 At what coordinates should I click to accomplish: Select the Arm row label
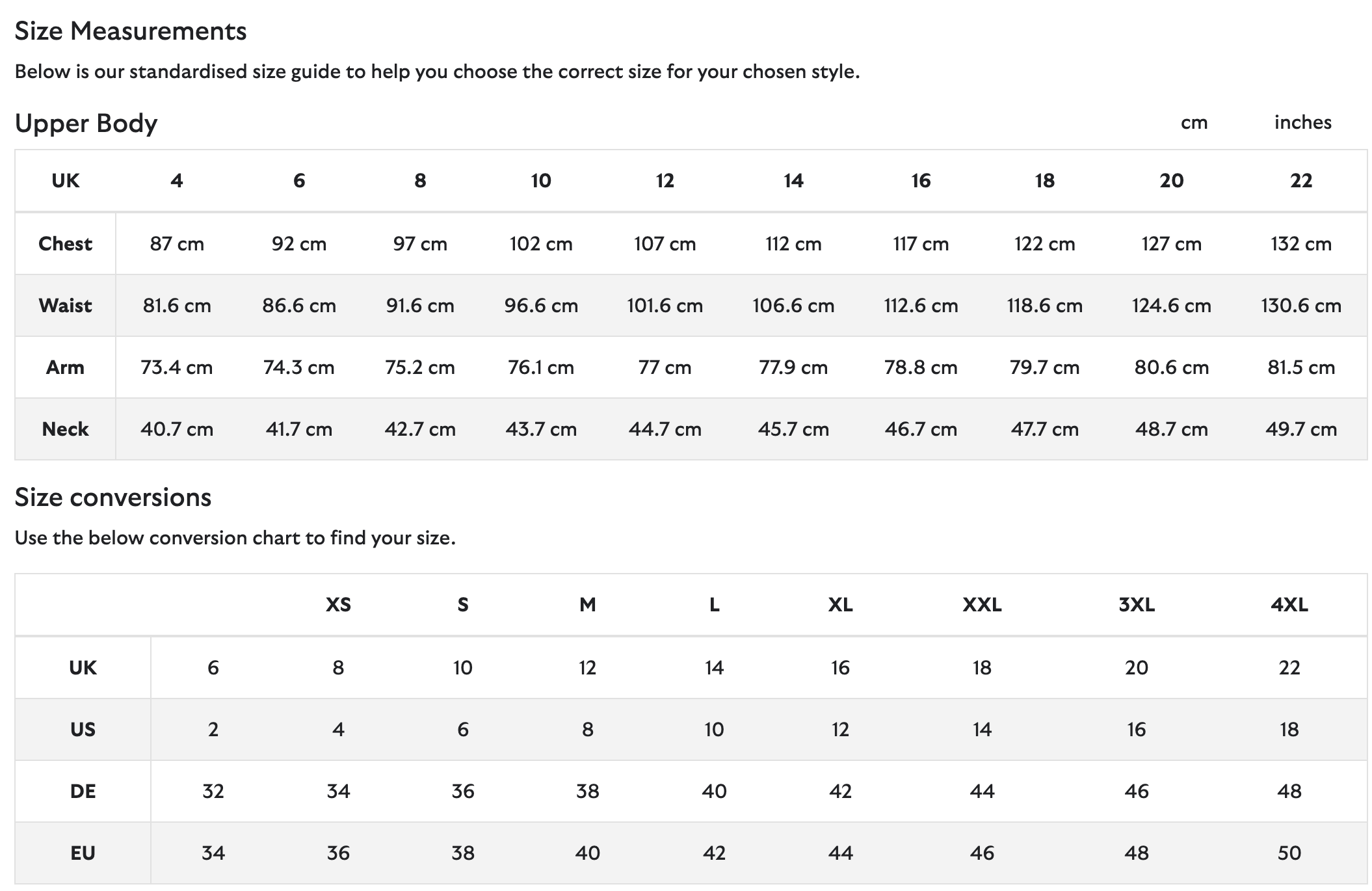point(65,367)
